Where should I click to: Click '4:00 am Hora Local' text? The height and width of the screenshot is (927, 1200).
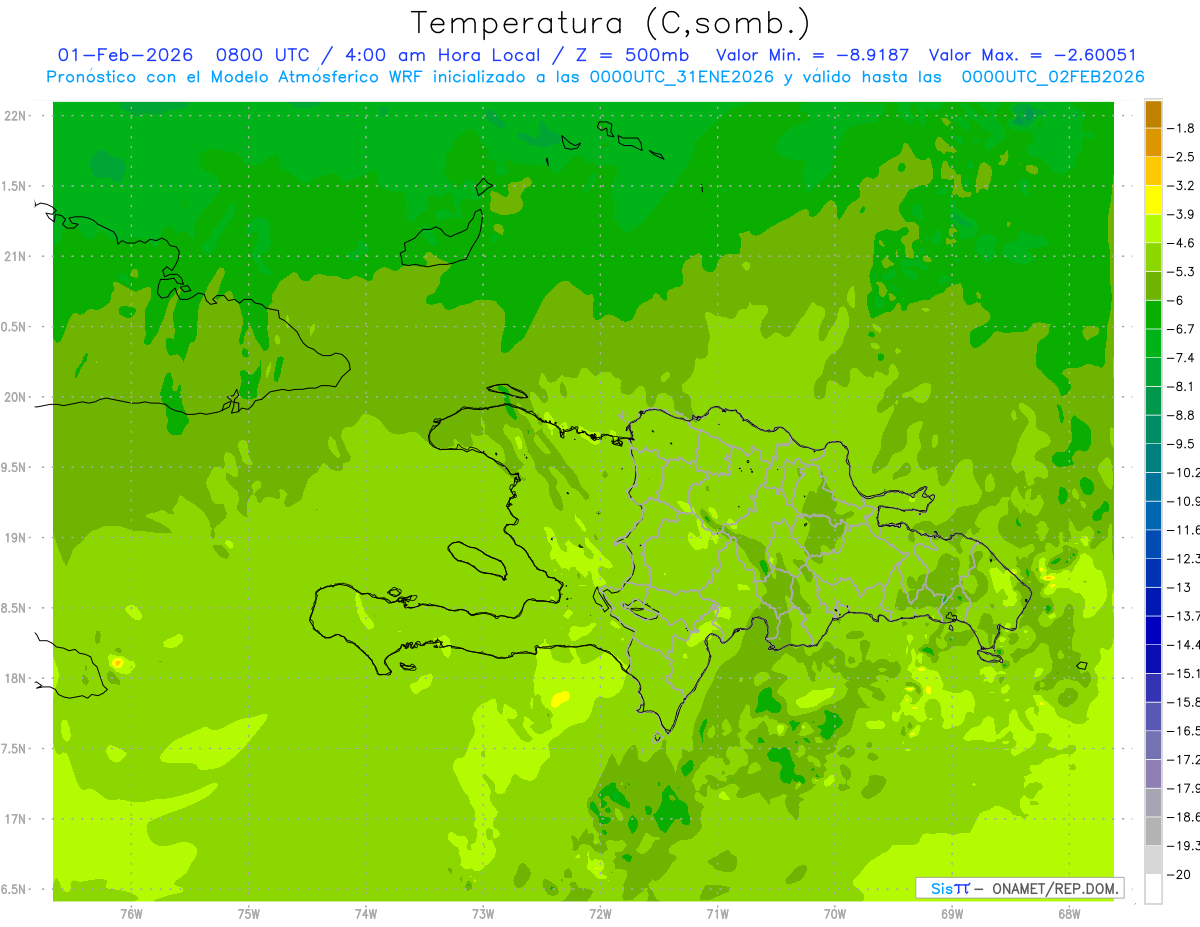tap(445, 55)
